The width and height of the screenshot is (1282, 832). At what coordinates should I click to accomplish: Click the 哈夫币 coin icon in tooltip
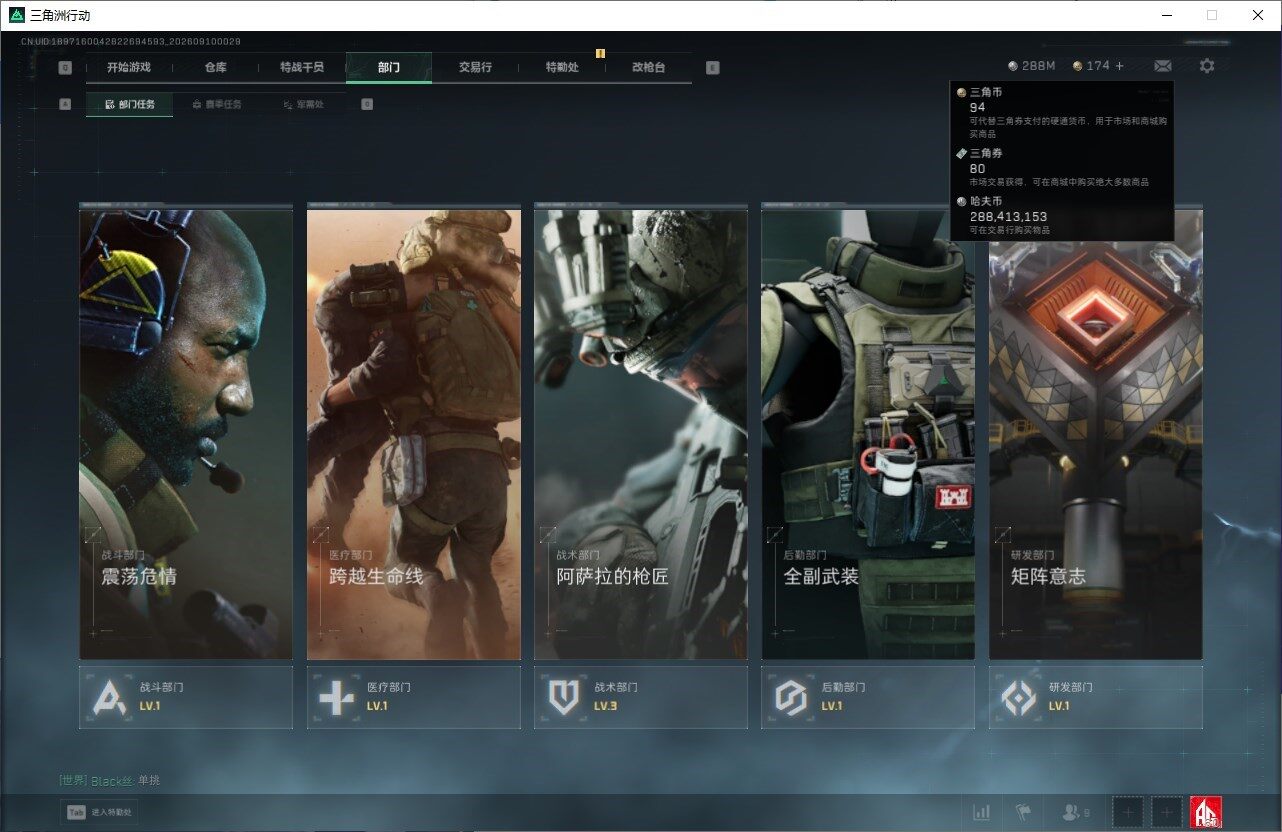[961, 201]
